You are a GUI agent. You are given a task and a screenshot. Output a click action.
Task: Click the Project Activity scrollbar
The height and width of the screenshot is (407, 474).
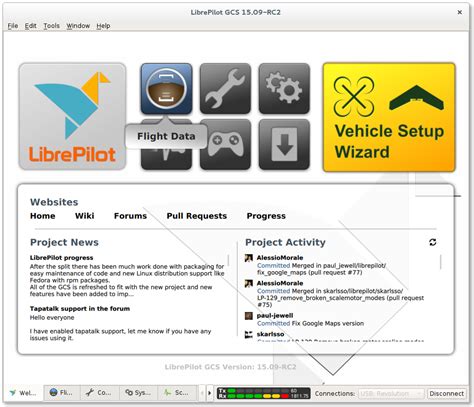click(441, 262)
